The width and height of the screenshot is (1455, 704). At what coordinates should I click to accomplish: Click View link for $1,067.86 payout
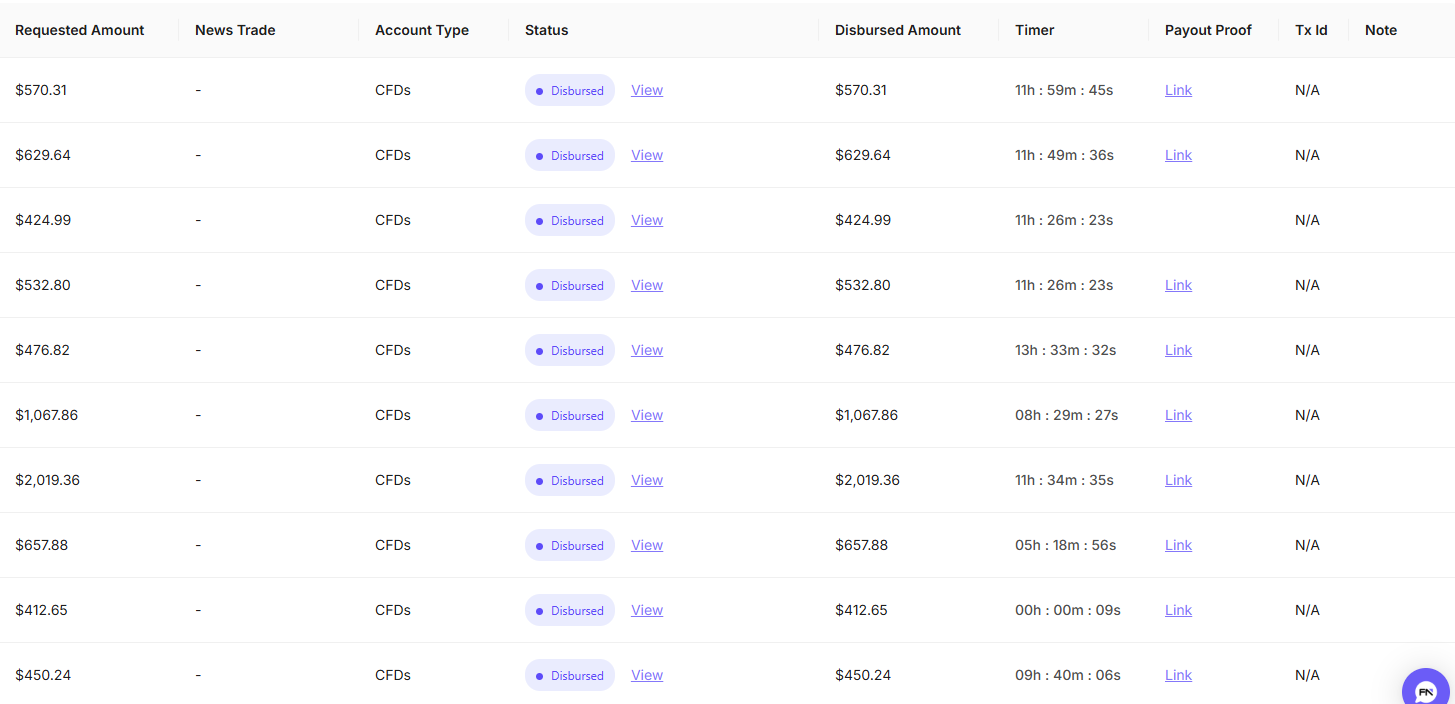(646, 415)
